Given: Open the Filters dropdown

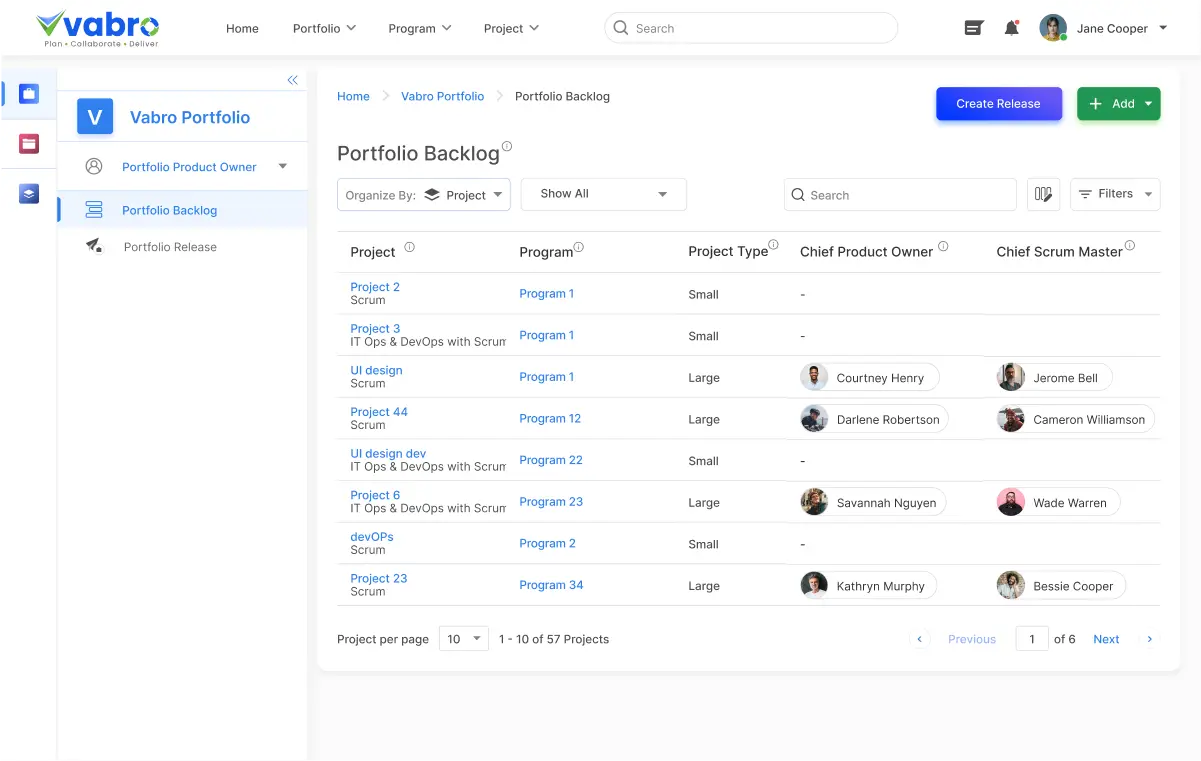Looking at the screenshot, I should 1115,194.
